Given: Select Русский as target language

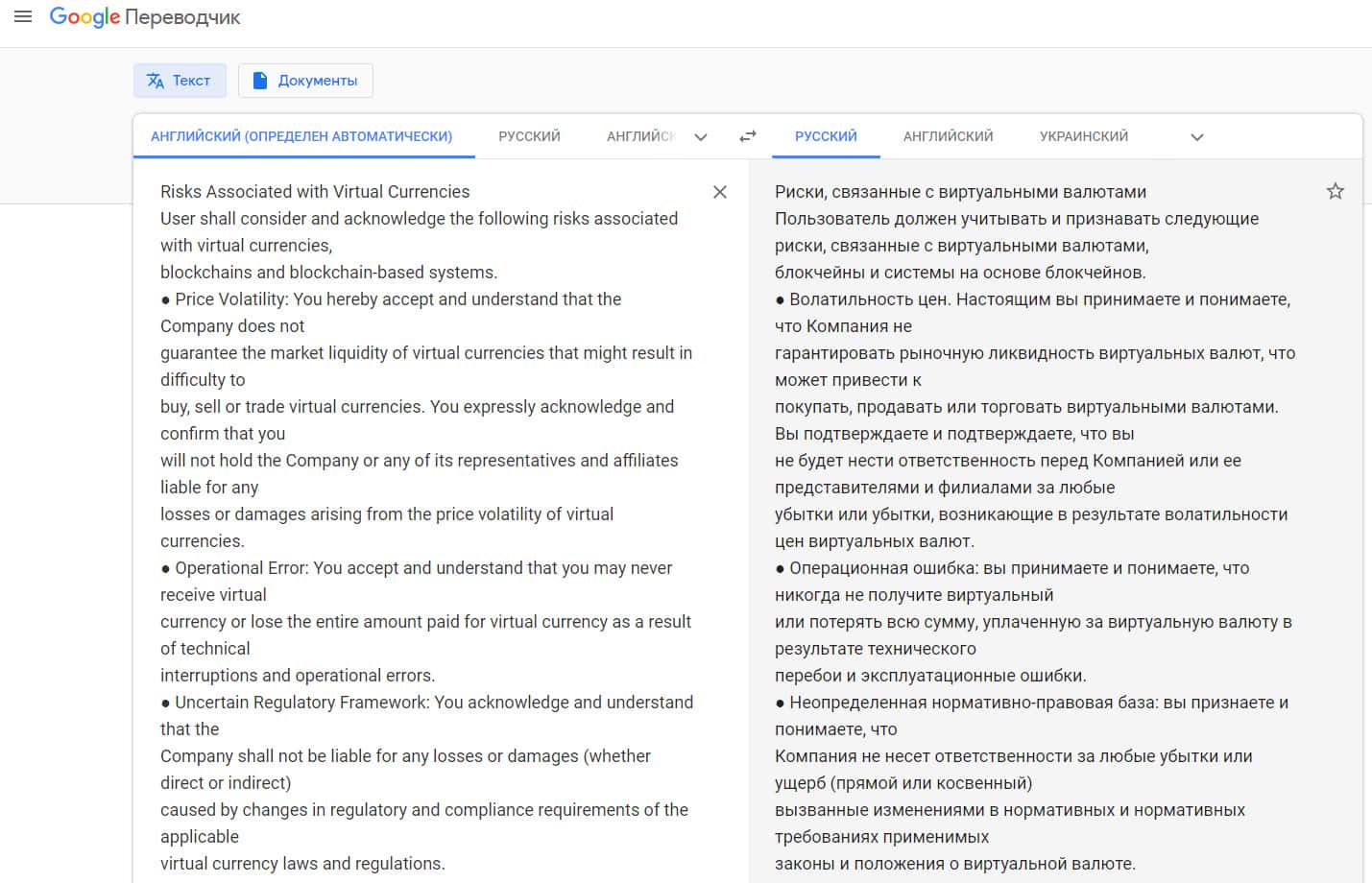Looking at the screenshot, I should pyautogui.click(x=826, y=136).
